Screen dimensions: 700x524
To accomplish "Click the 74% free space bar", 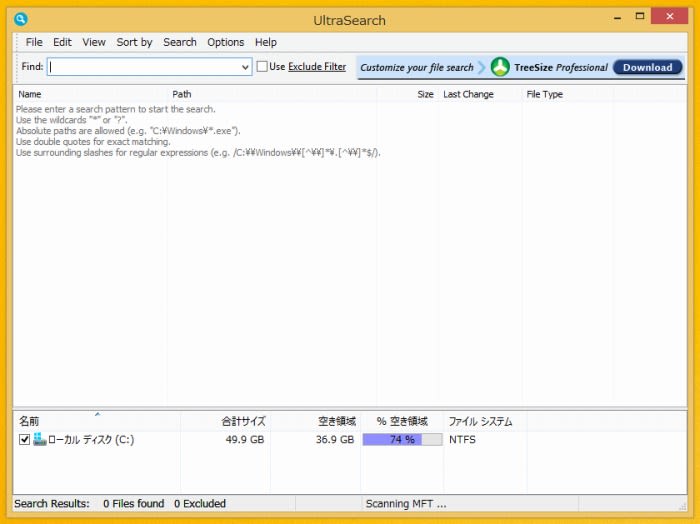I will [402, 439].
